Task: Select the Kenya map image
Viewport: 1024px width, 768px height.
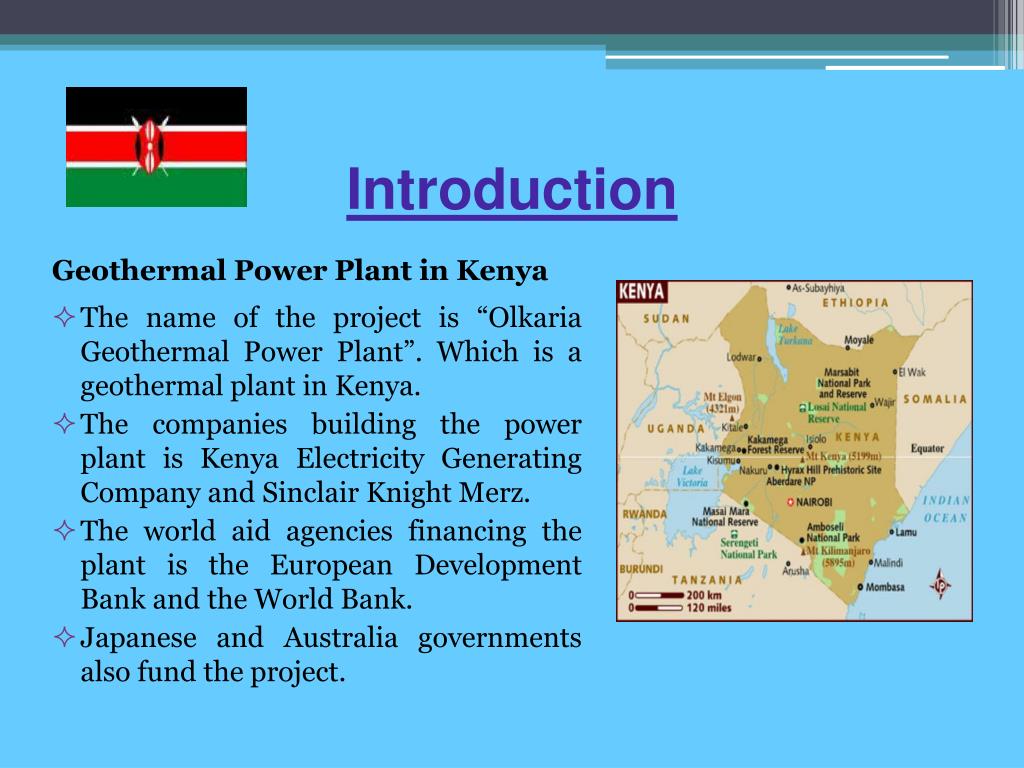Action: (794, 451)
